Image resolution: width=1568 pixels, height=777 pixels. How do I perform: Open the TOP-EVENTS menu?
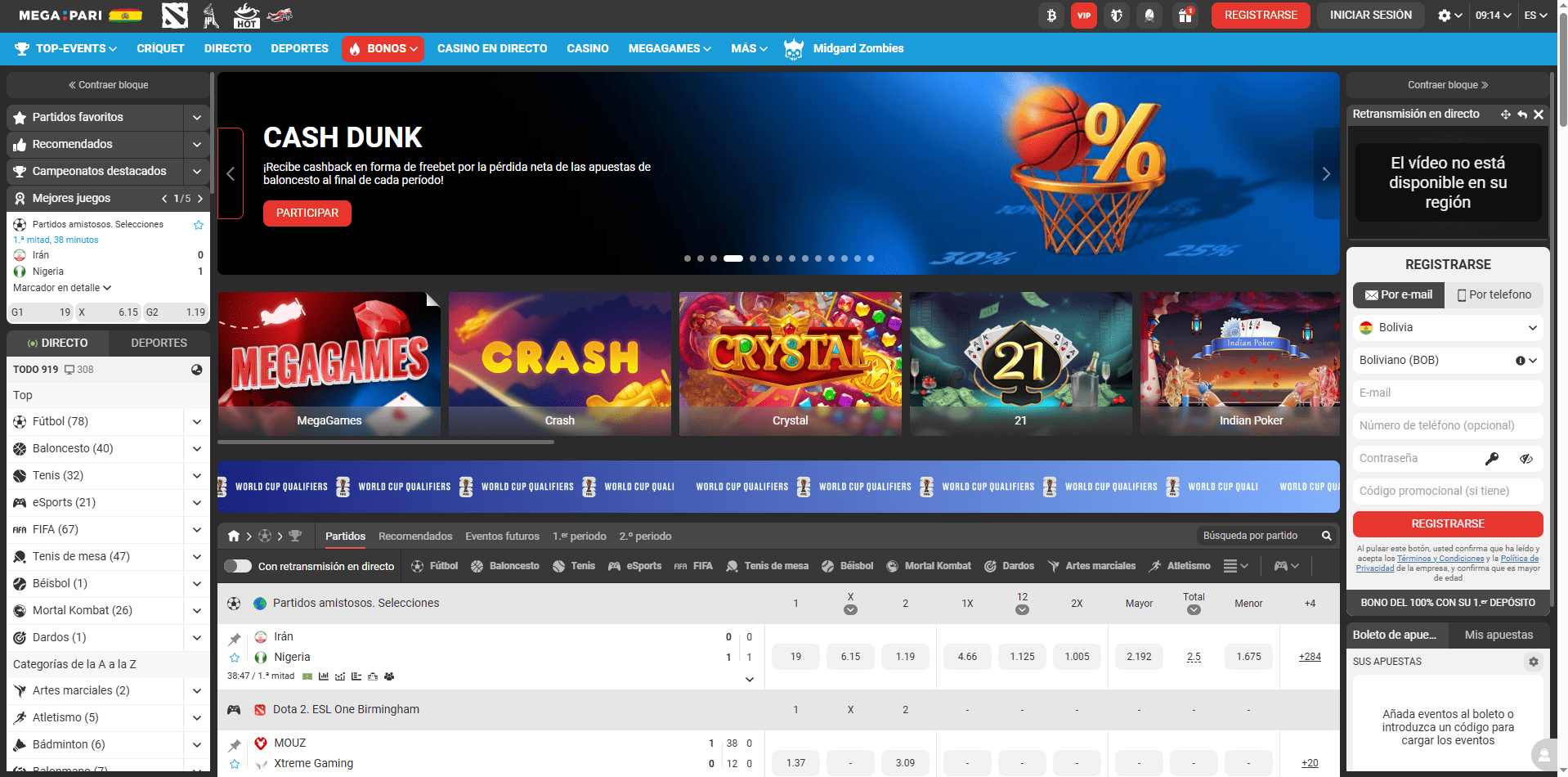(x=66, y=49)
